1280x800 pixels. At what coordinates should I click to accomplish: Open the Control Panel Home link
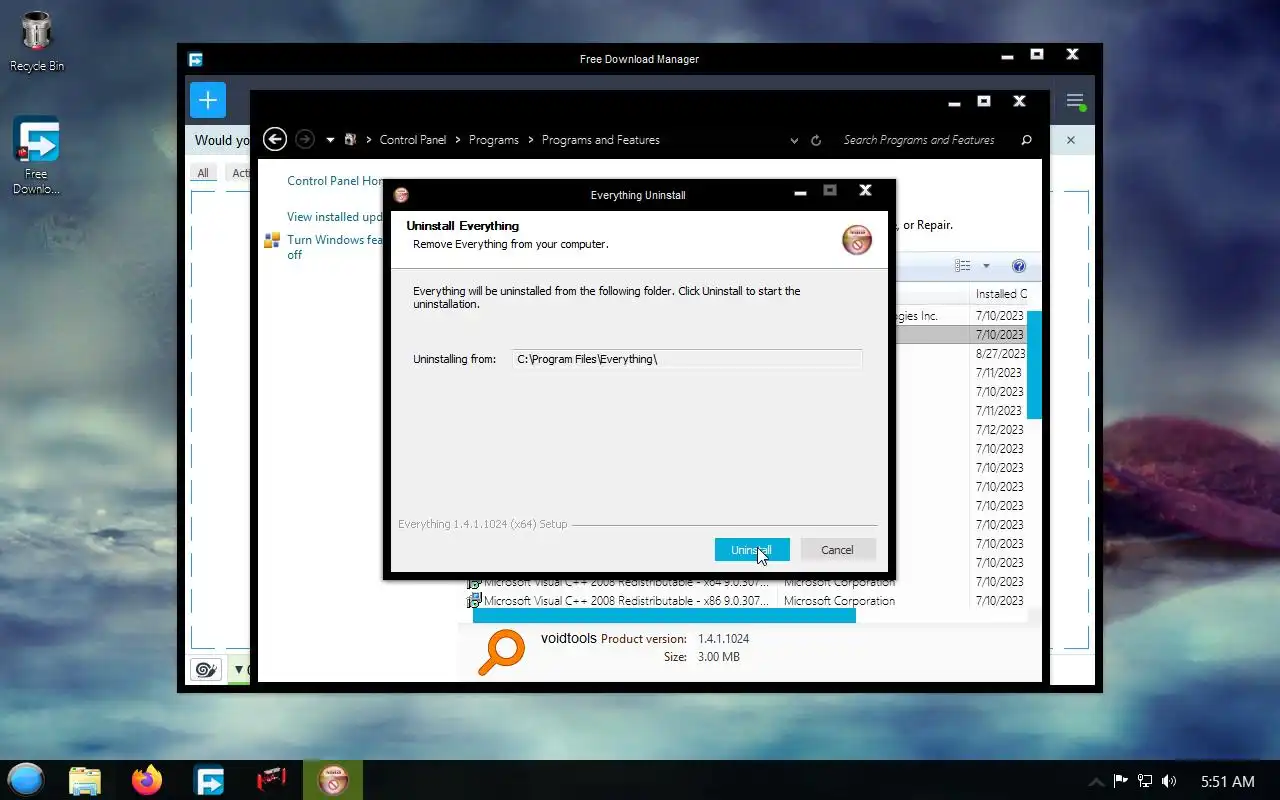pos(335,181)
